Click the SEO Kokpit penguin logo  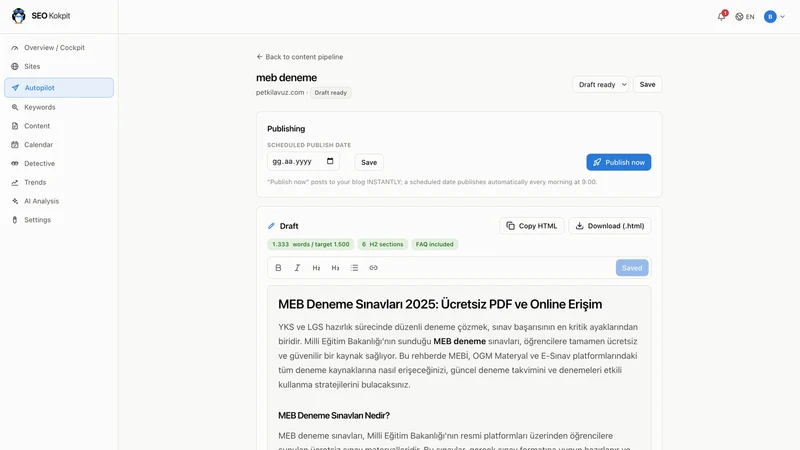tap(19, 16)
